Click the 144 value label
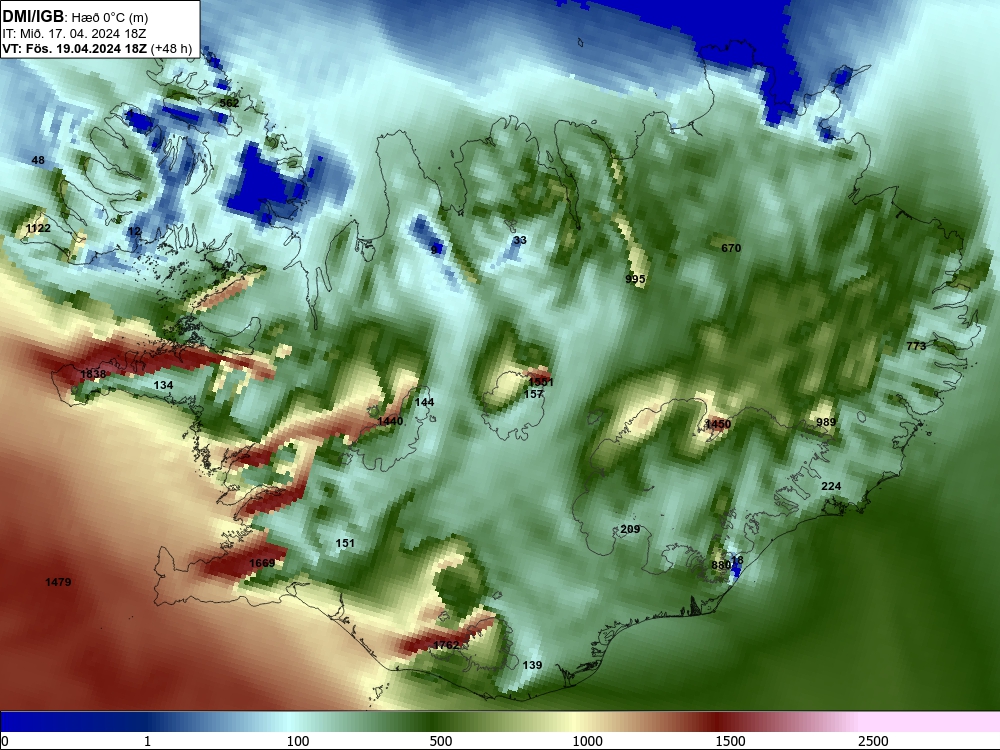 (x=424, y=402)
